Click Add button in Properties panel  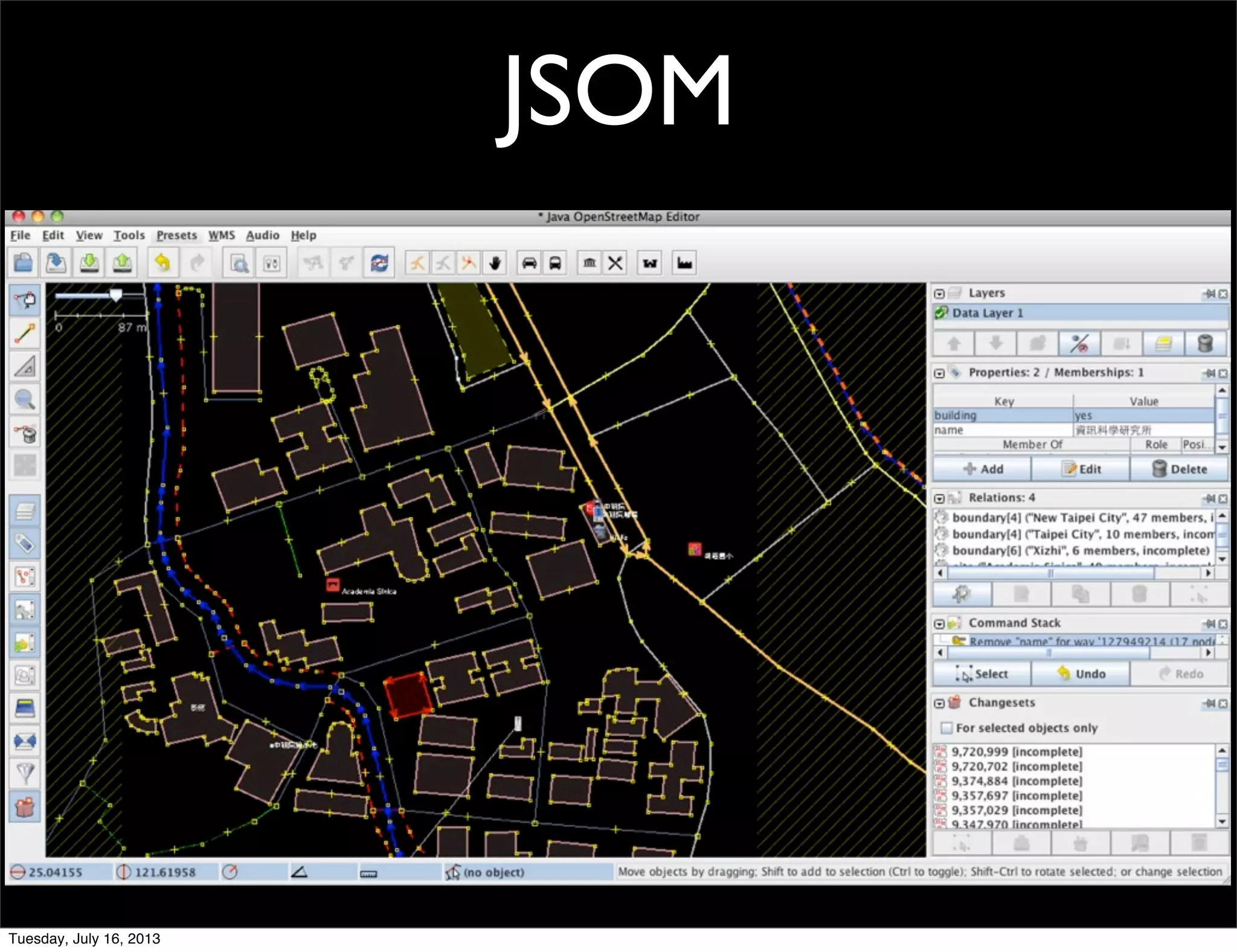(982, 469)
